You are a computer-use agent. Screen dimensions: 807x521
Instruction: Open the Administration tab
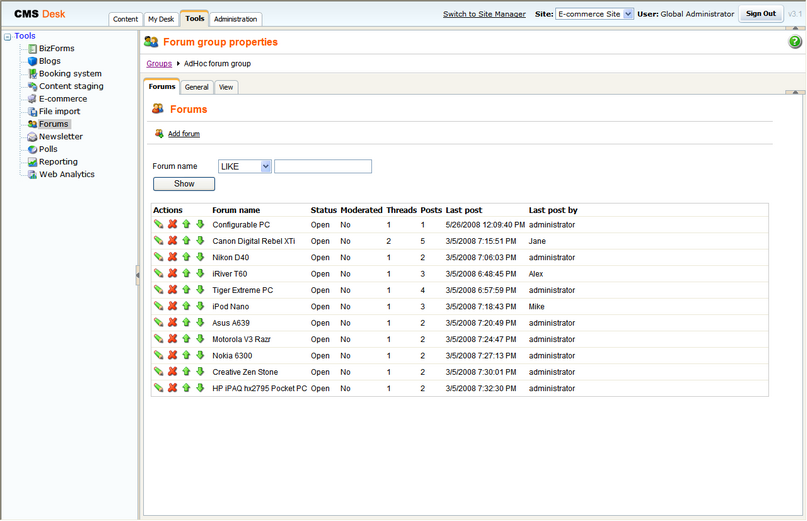(235, 19)
